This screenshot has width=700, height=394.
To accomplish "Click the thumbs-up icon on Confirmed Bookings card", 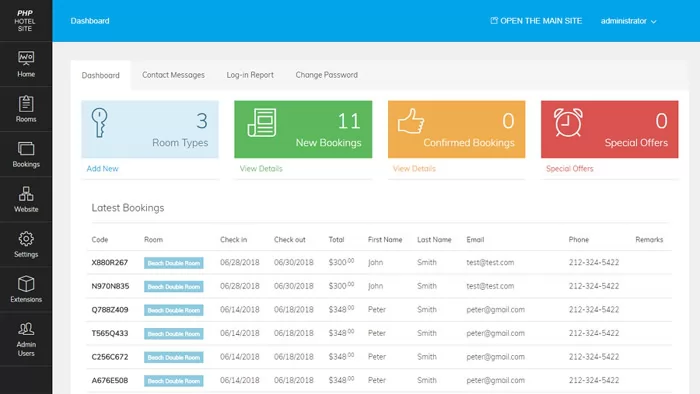I will [x=411, y=121].
